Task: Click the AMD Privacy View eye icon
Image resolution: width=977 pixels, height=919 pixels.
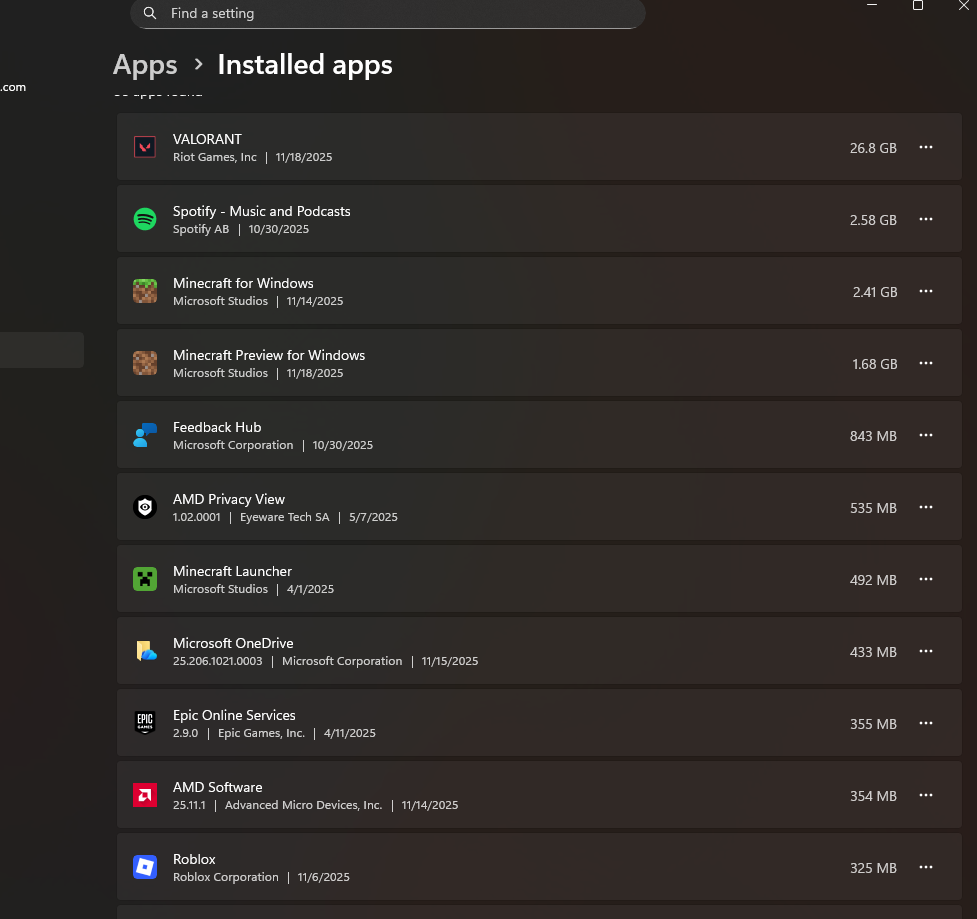Action: click(145, 507)
